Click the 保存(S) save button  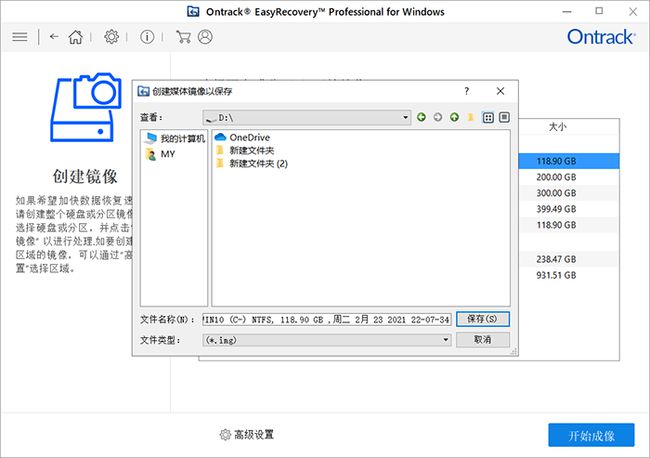482,319
